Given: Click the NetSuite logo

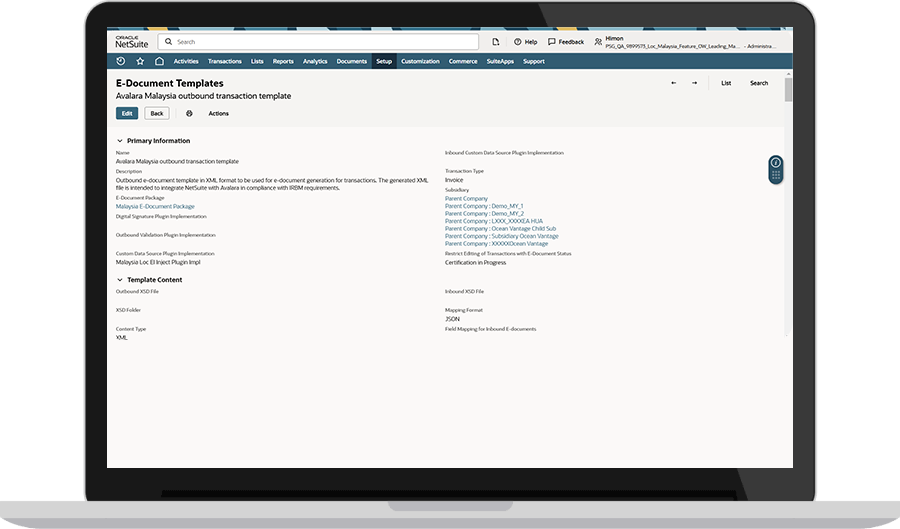Looking at the screenshot, I should (131, 42).
